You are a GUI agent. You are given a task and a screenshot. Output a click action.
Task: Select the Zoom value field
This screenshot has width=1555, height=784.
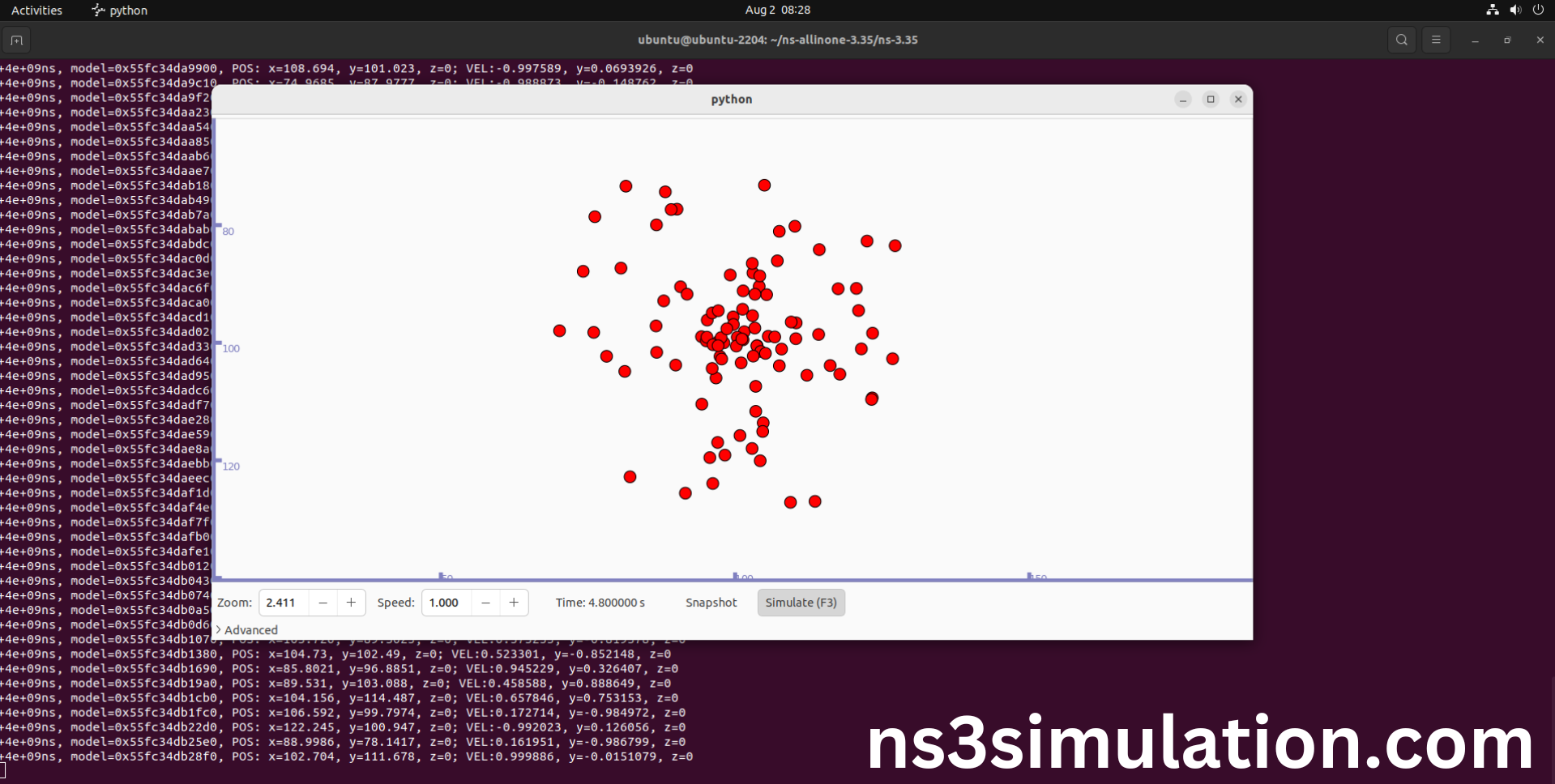(x=281, y=603)
